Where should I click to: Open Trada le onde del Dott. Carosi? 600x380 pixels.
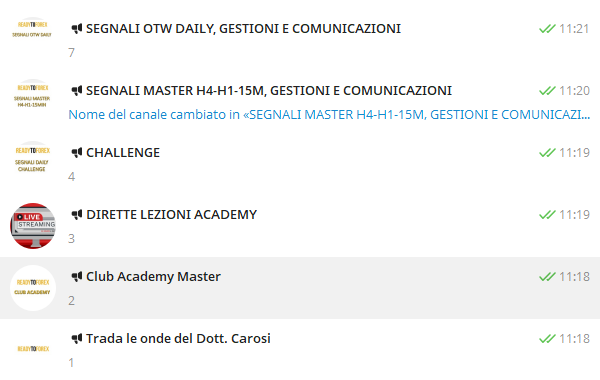click(x=300, y=350)
